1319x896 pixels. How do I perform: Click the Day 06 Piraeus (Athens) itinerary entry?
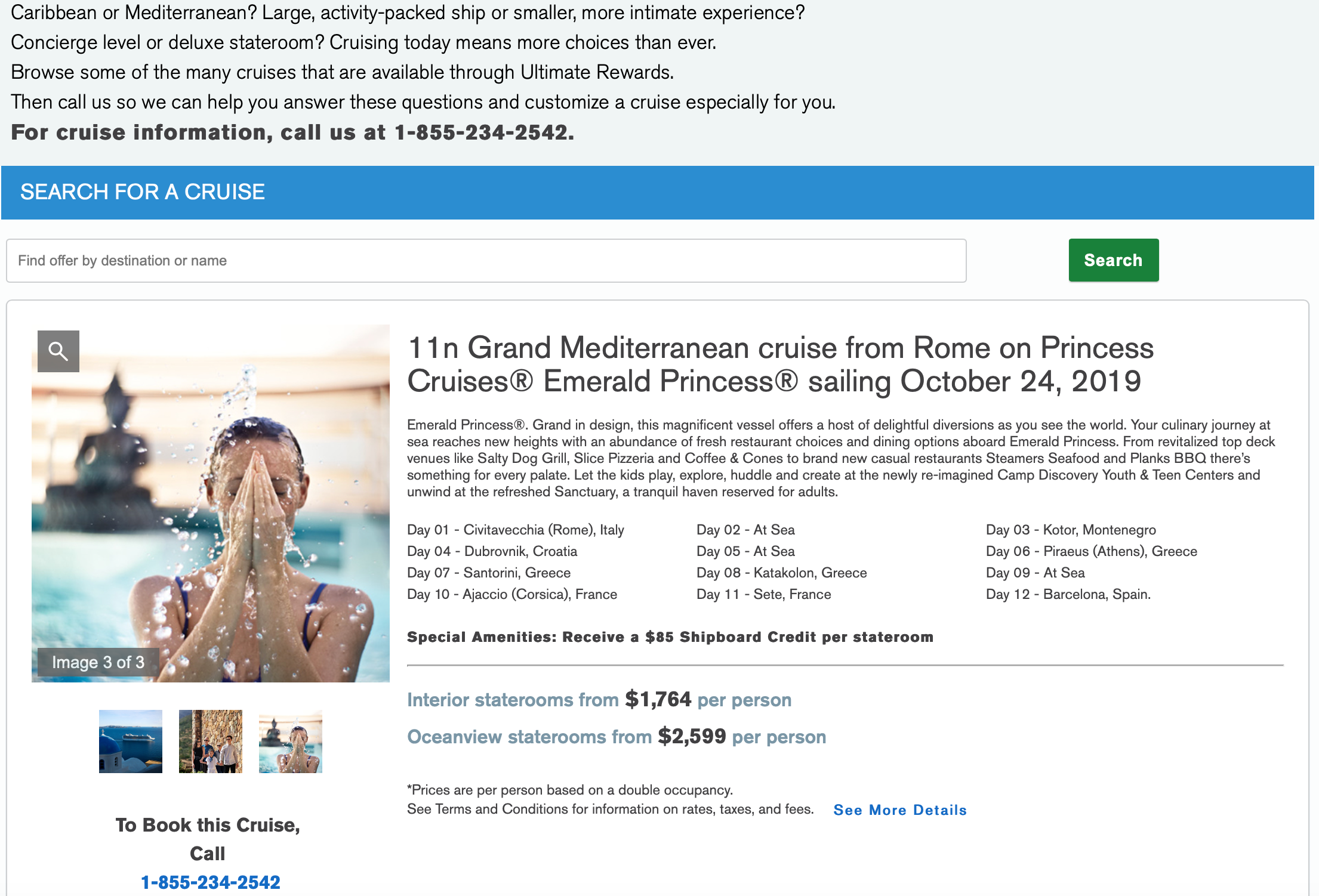tap(1092, 551)
